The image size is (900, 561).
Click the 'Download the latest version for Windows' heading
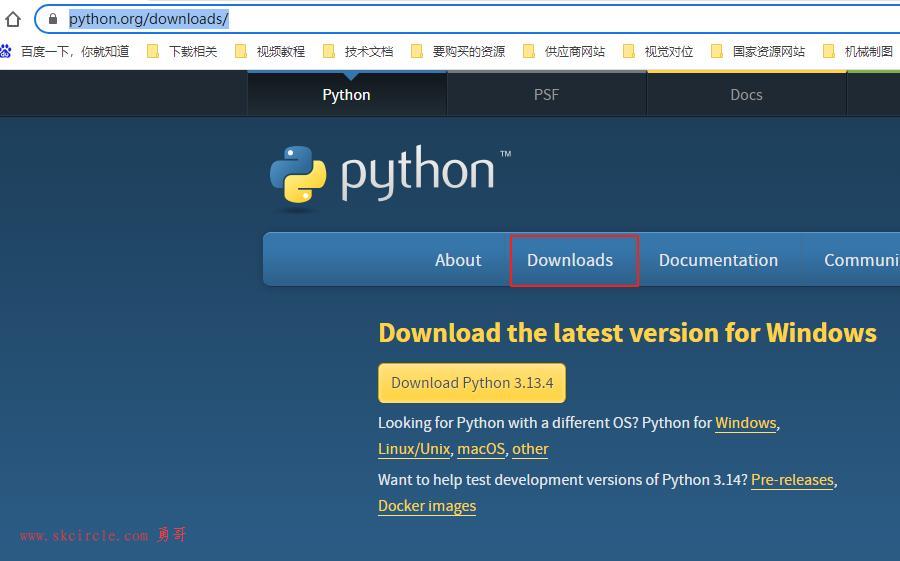(x=627, y=333)
